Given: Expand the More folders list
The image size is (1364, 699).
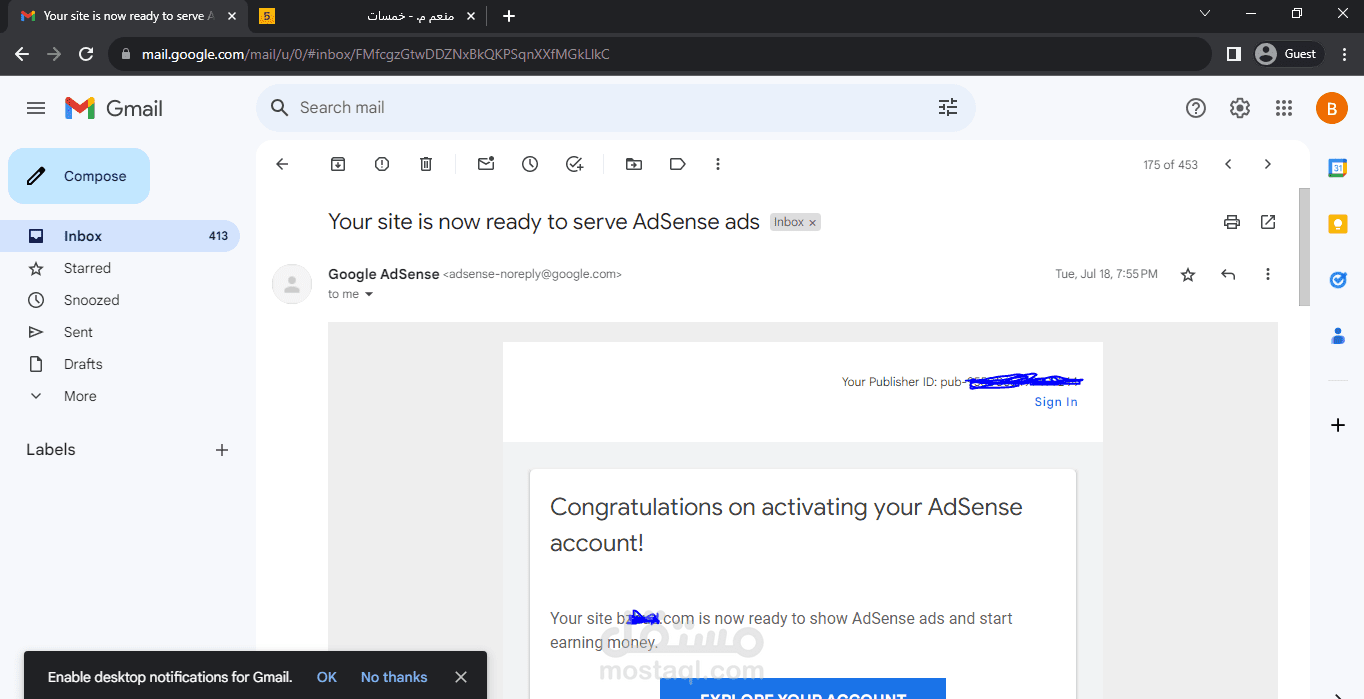Looking at the screenshot, I should pos(120,396).
